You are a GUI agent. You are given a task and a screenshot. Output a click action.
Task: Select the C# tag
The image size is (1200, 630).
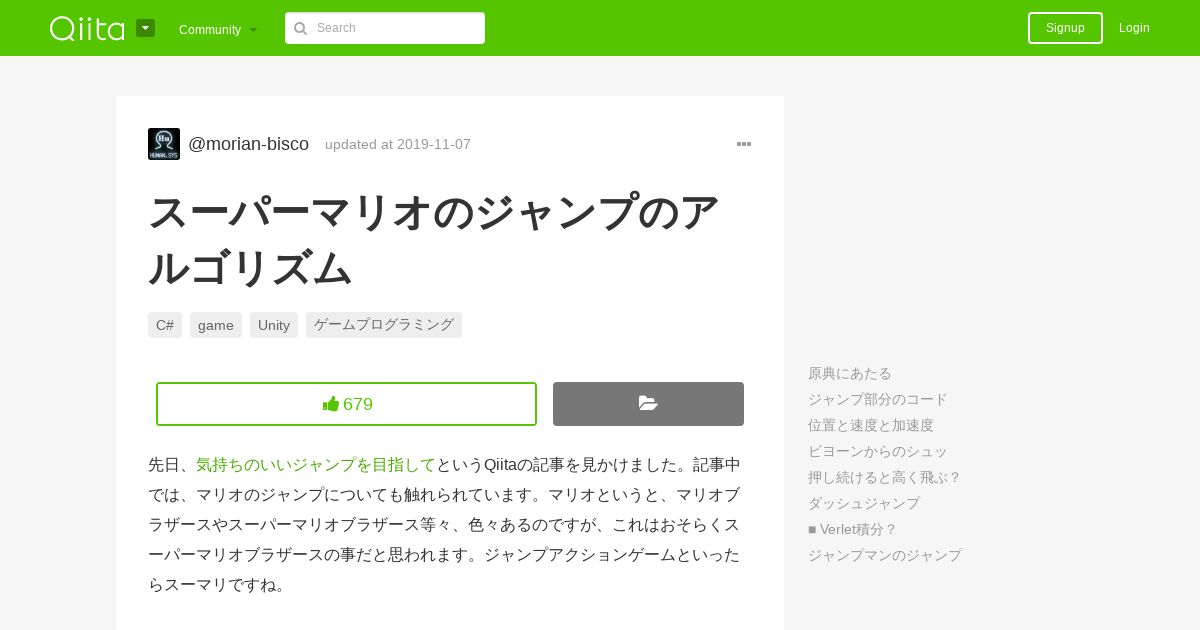point(165,325)
